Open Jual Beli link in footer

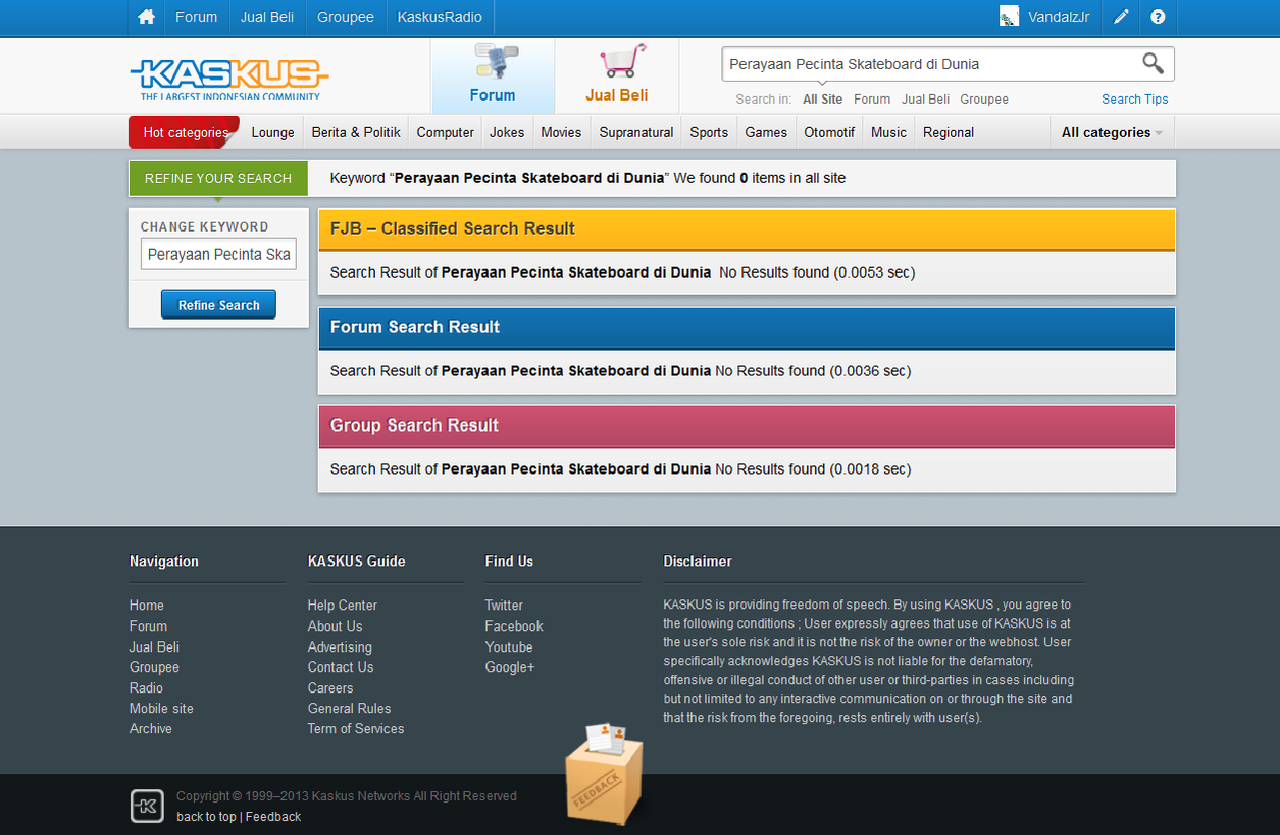point(154,647)
